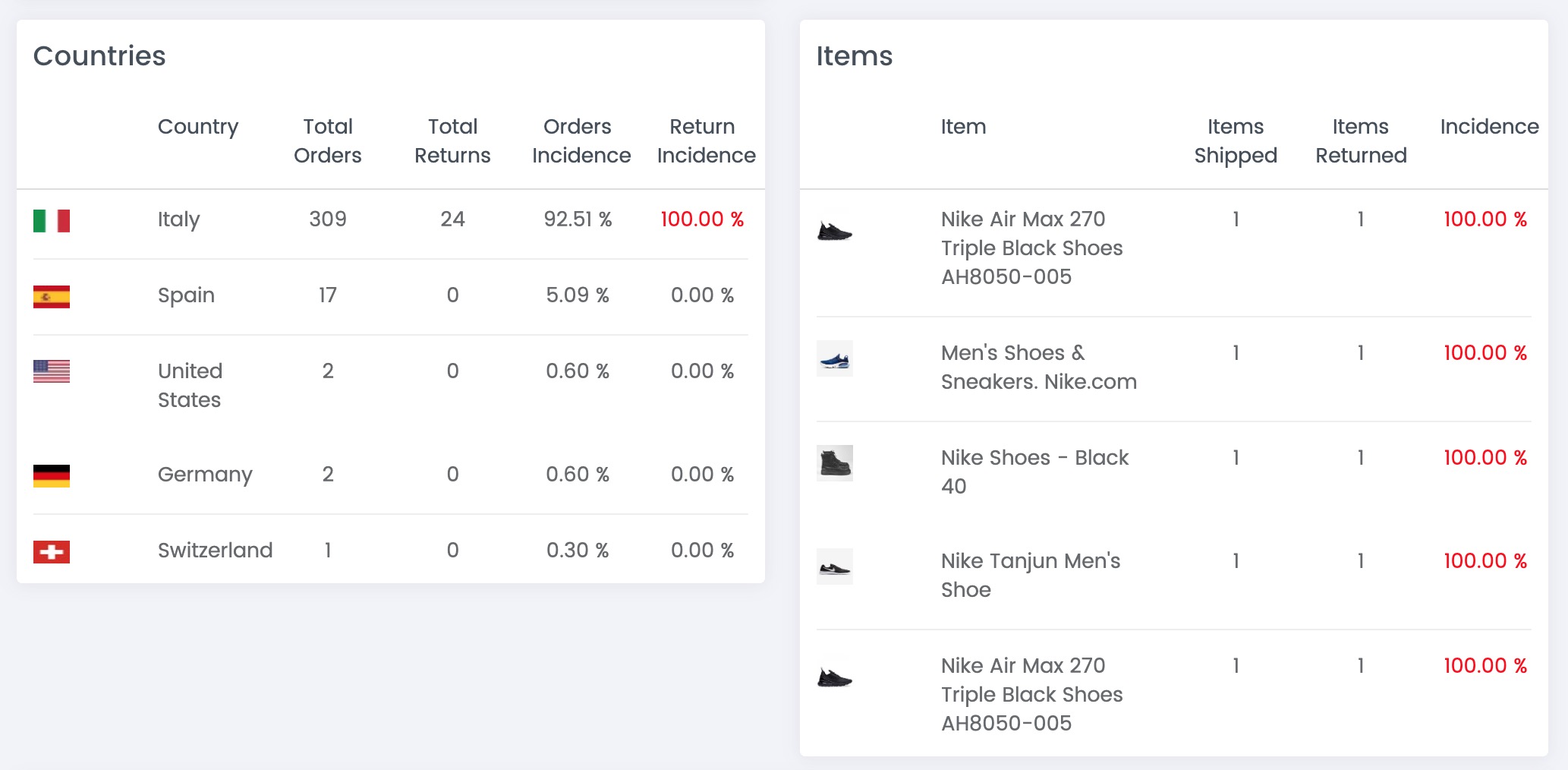
Task: Click Men's Shoes & Sneakers. Nike.com item name
Action: coord(1039,367)
